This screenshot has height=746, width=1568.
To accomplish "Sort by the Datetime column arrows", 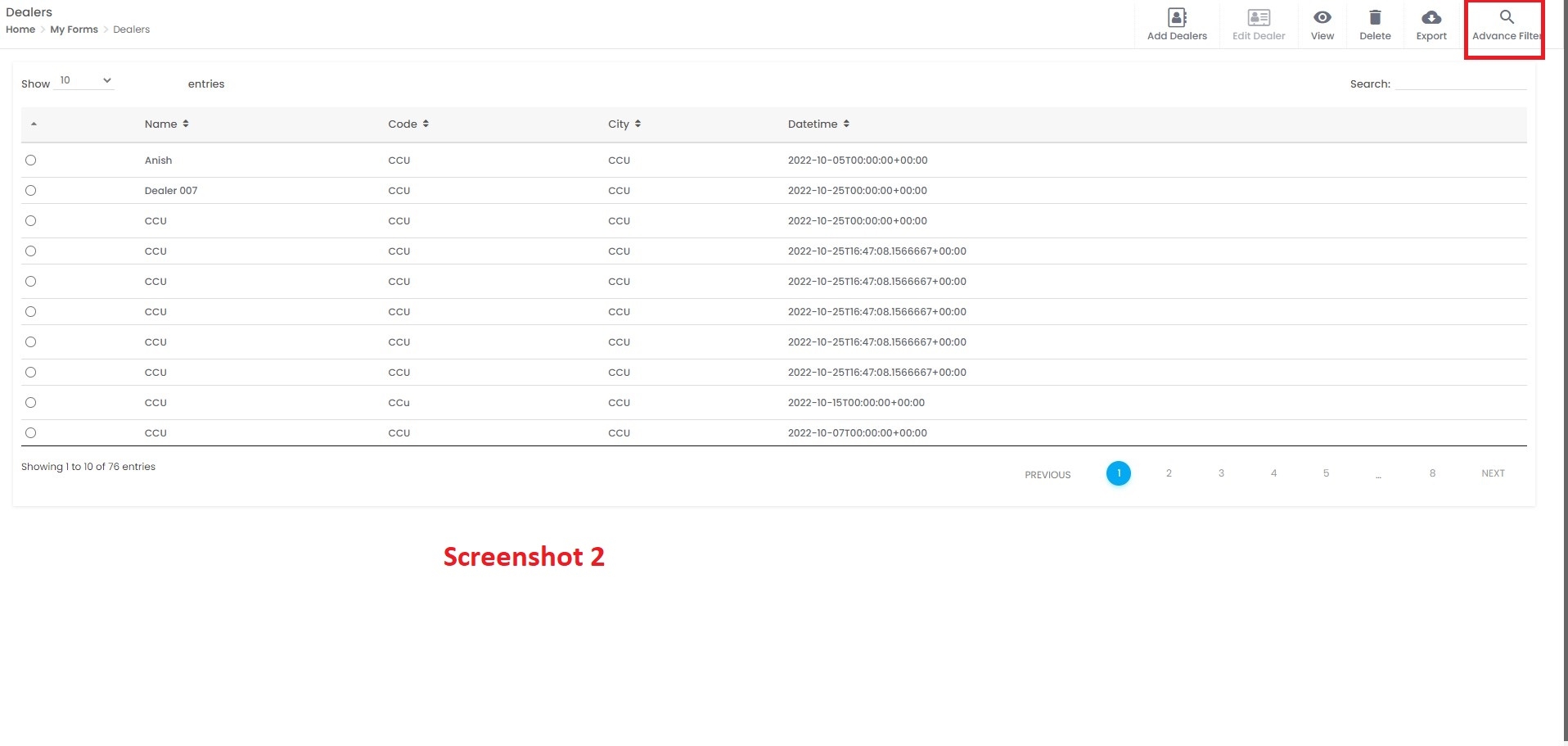I will 847,124.
